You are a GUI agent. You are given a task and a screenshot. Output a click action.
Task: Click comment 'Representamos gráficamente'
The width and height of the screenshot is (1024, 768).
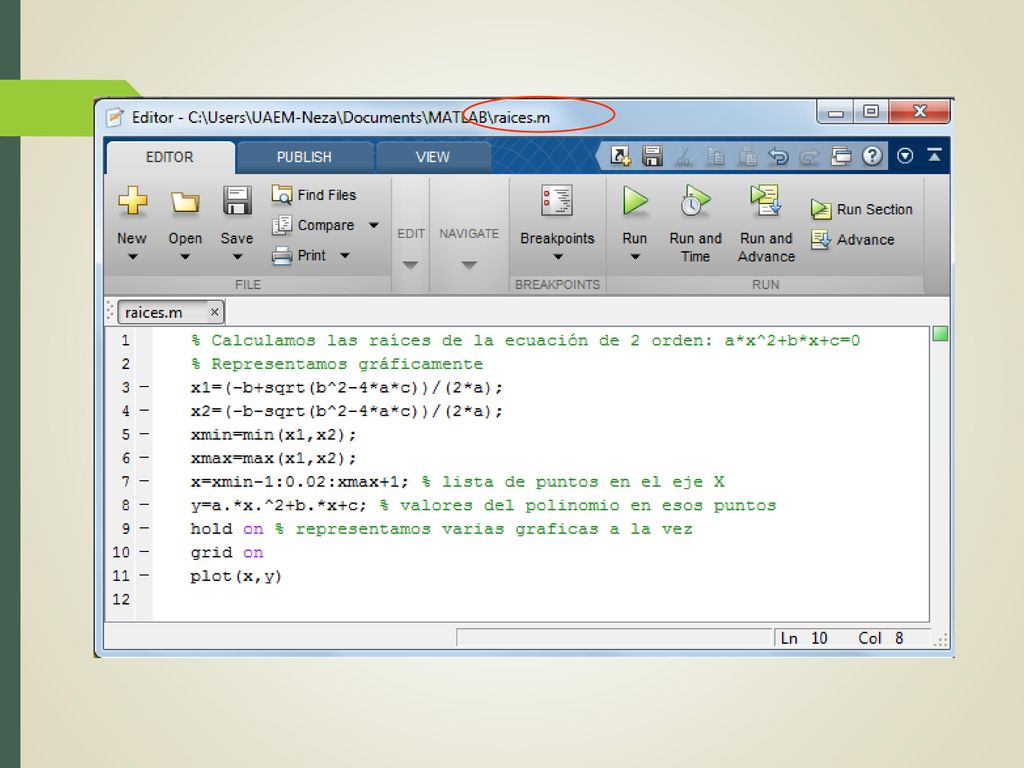347,364
